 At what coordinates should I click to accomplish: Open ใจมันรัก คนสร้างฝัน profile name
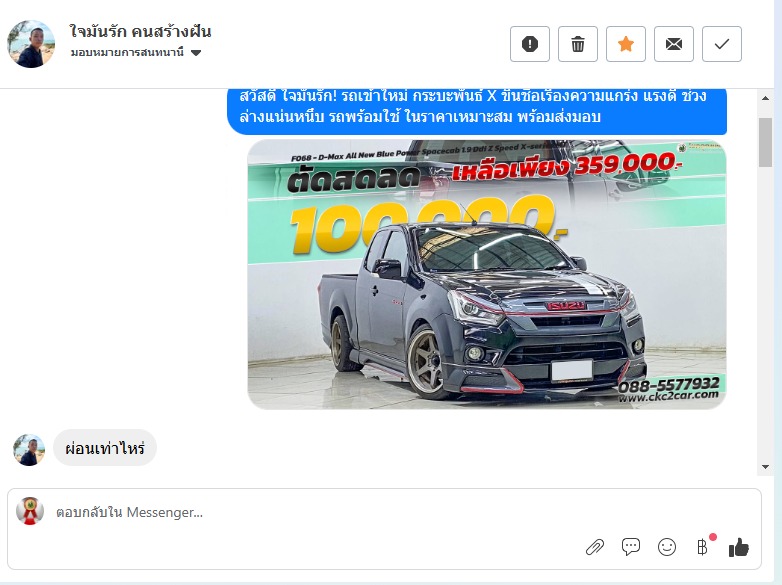(x=141, y=31)
